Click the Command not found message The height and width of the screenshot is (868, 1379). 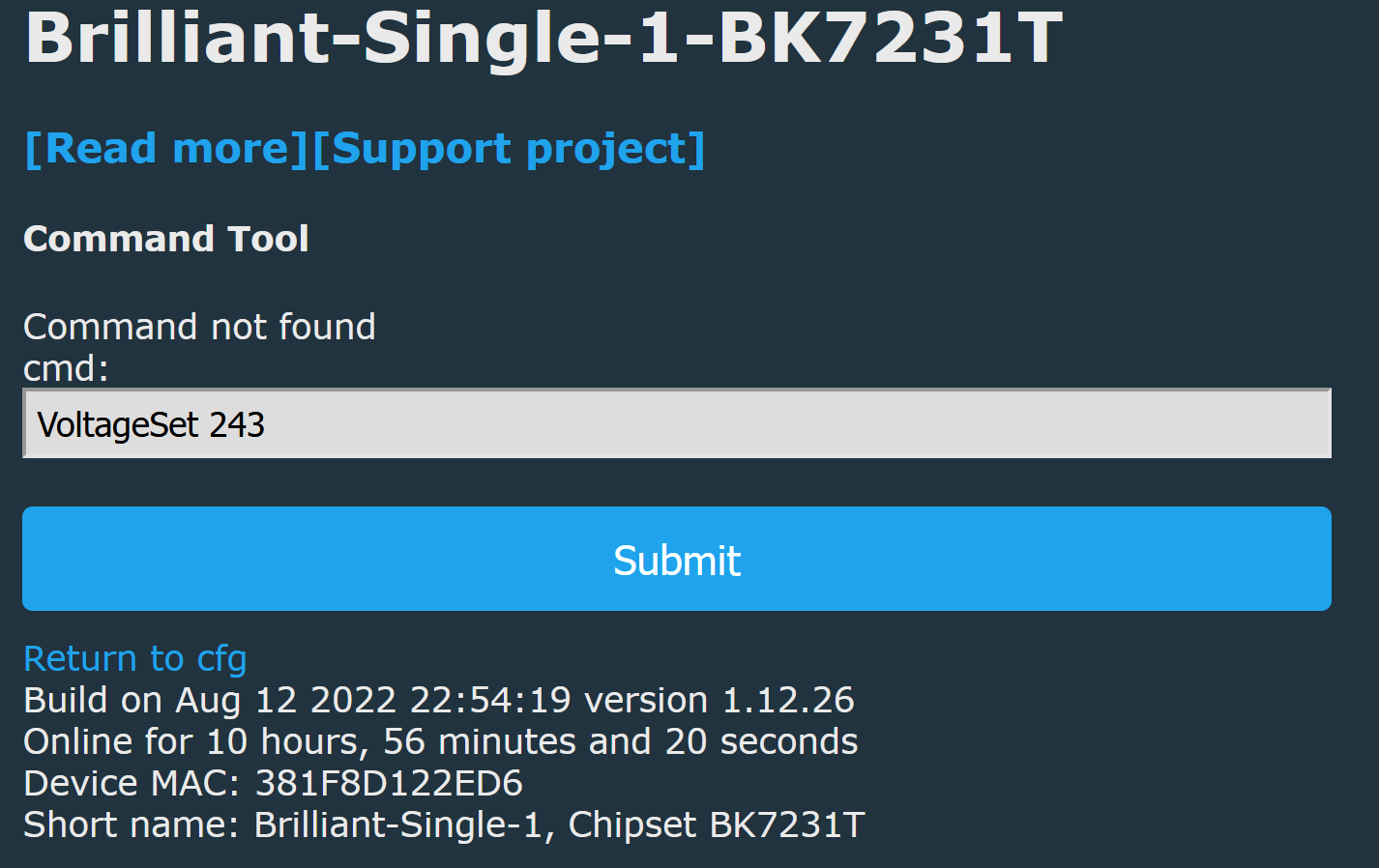[x=199, y=327]
